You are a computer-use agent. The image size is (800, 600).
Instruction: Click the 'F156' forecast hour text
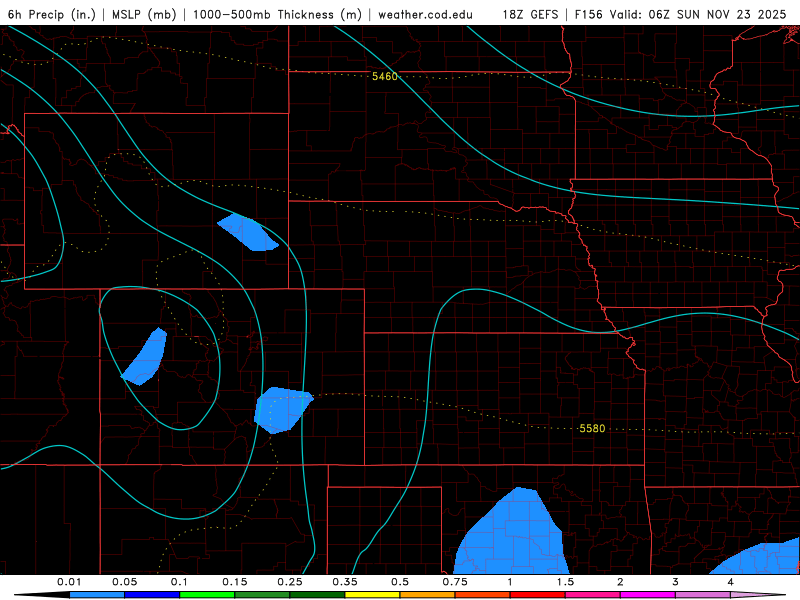click(589, 14)
